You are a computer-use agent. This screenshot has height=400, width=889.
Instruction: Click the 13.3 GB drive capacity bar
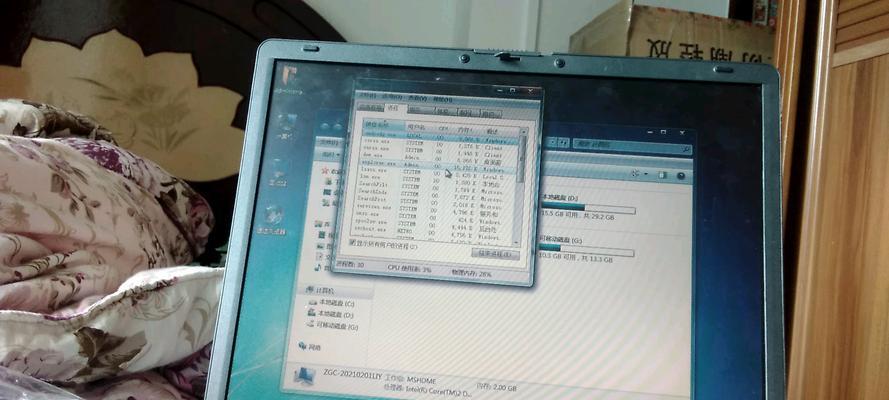point(587,252)
